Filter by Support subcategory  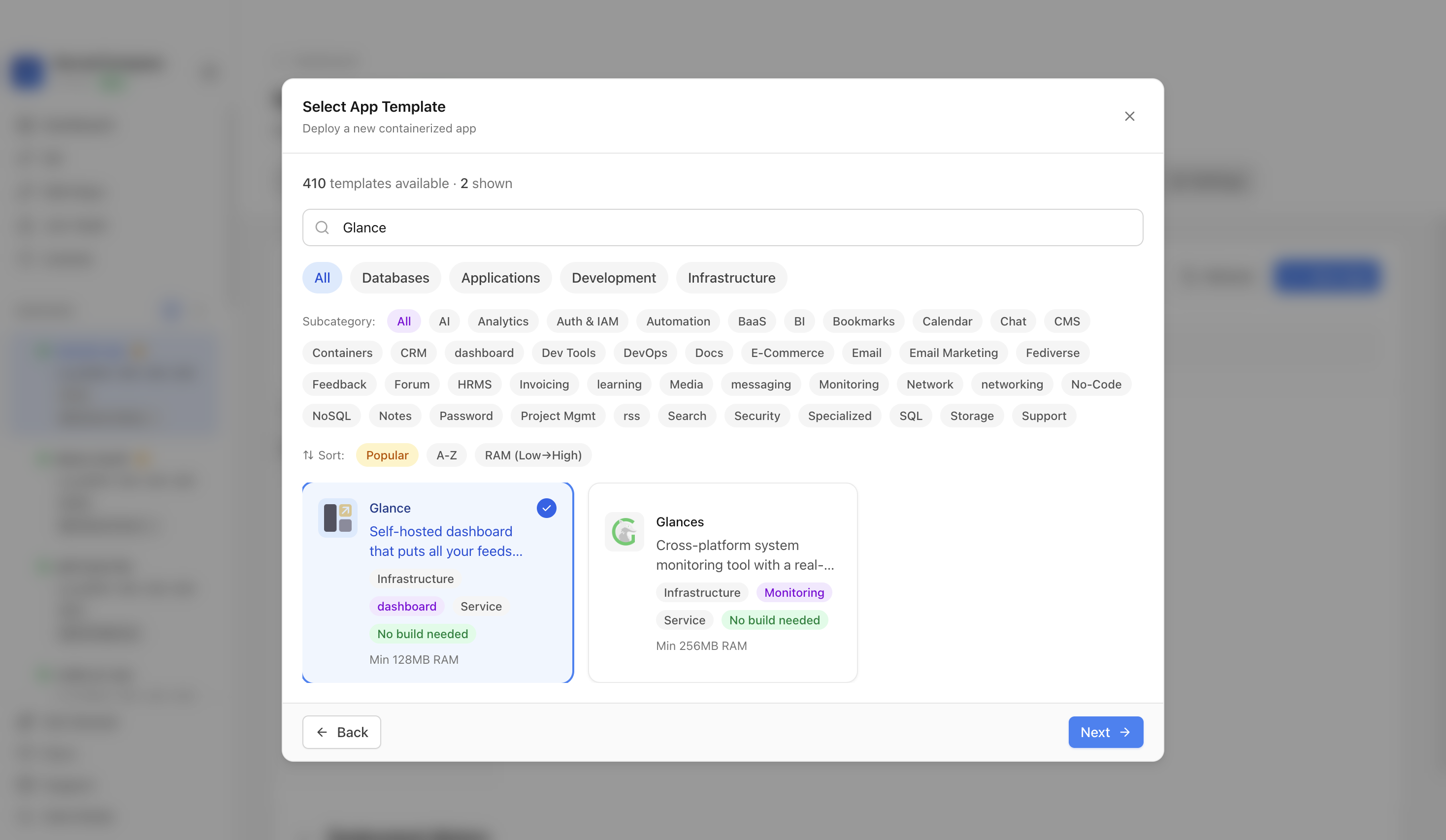(1044, 416)
